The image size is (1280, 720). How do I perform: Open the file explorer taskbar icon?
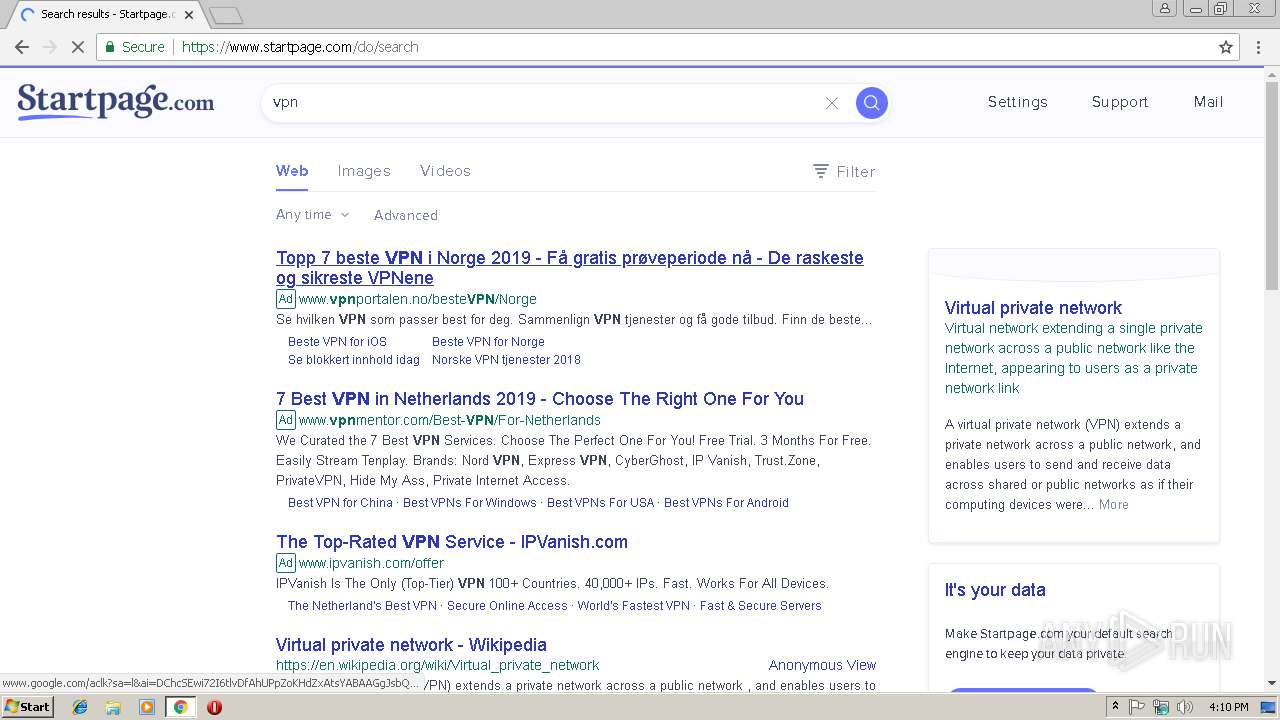[x=113, y=707]
